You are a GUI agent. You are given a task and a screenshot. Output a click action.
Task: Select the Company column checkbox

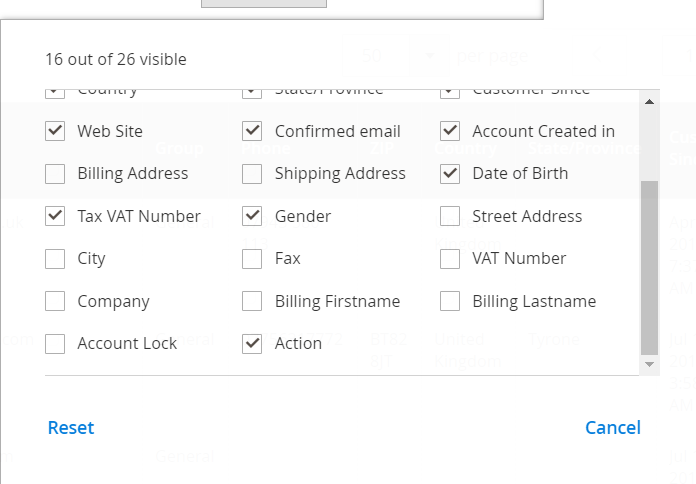pos(55,301)
